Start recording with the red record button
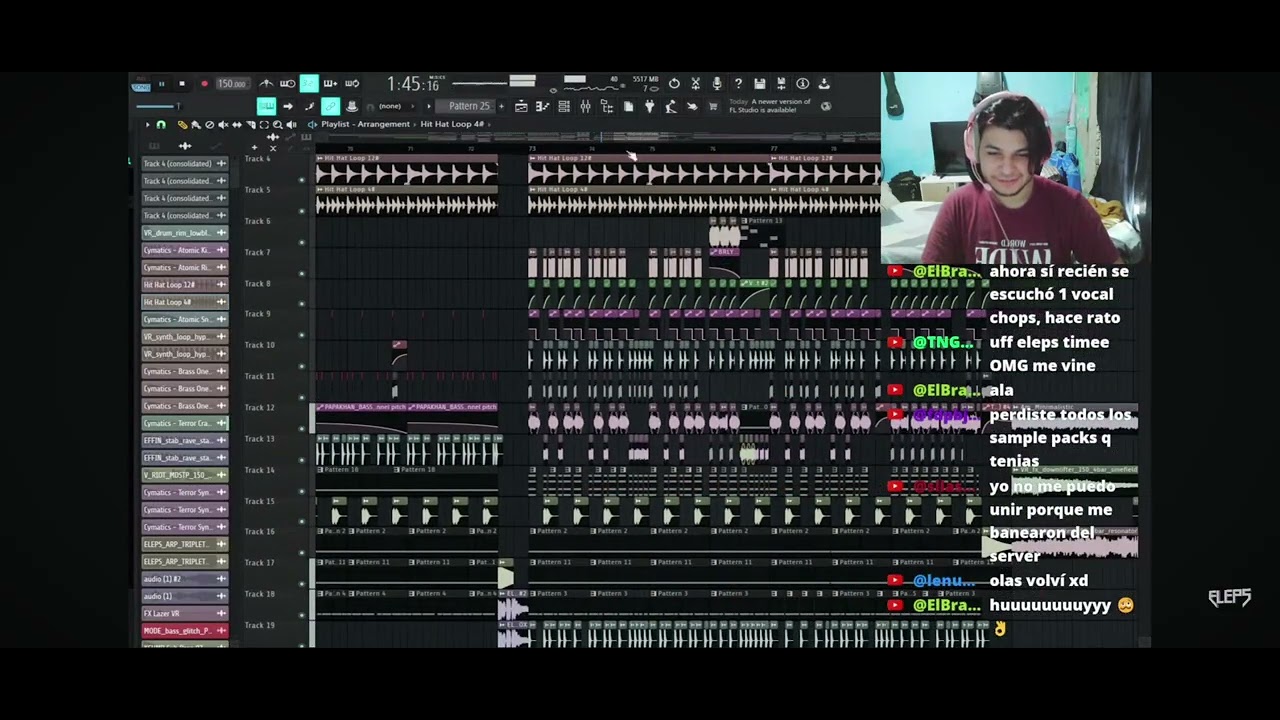This screenshot has width=1280, height=720. pos(204,84)
